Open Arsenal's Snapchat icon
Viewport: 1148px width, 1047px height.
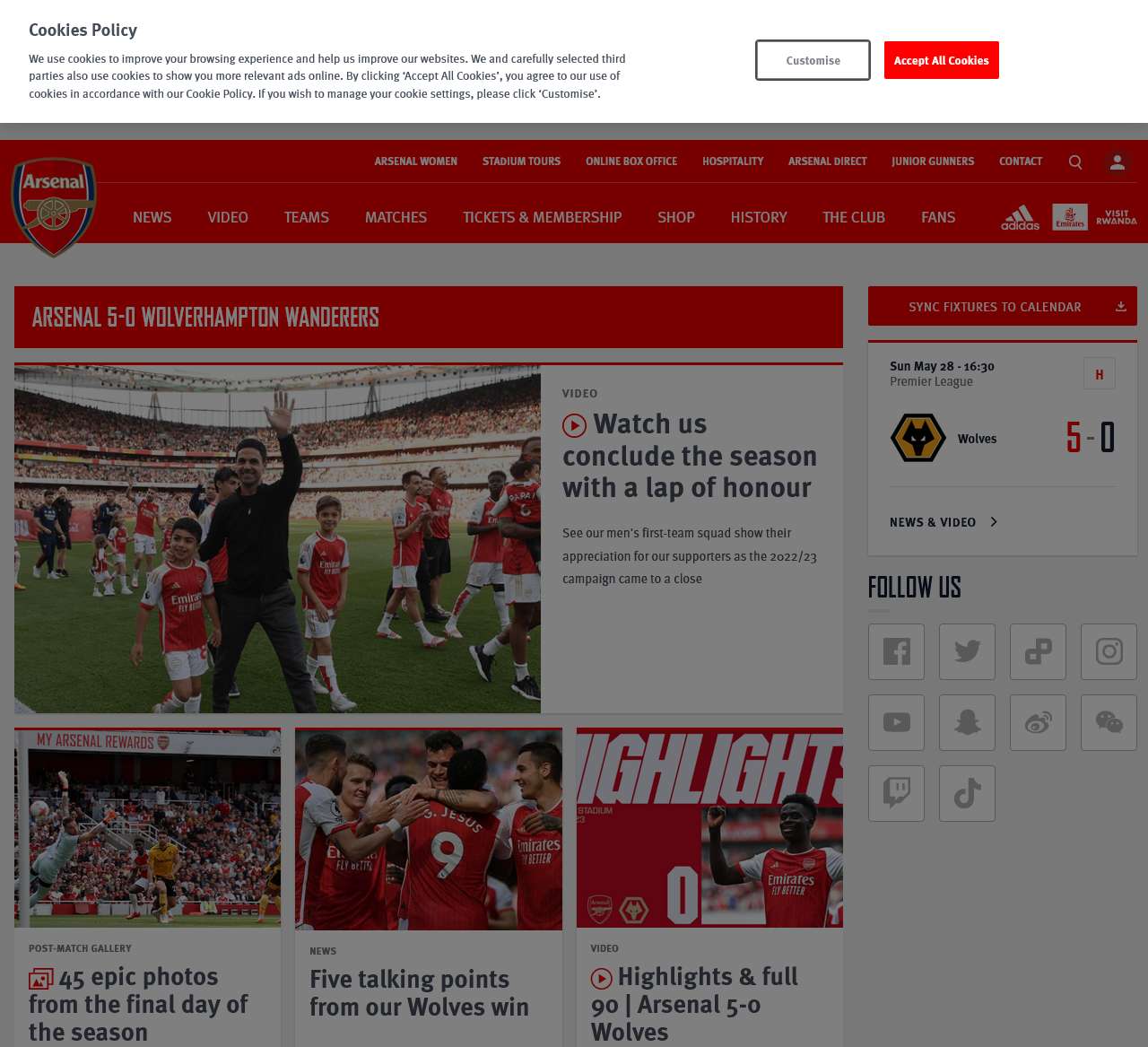967,722
